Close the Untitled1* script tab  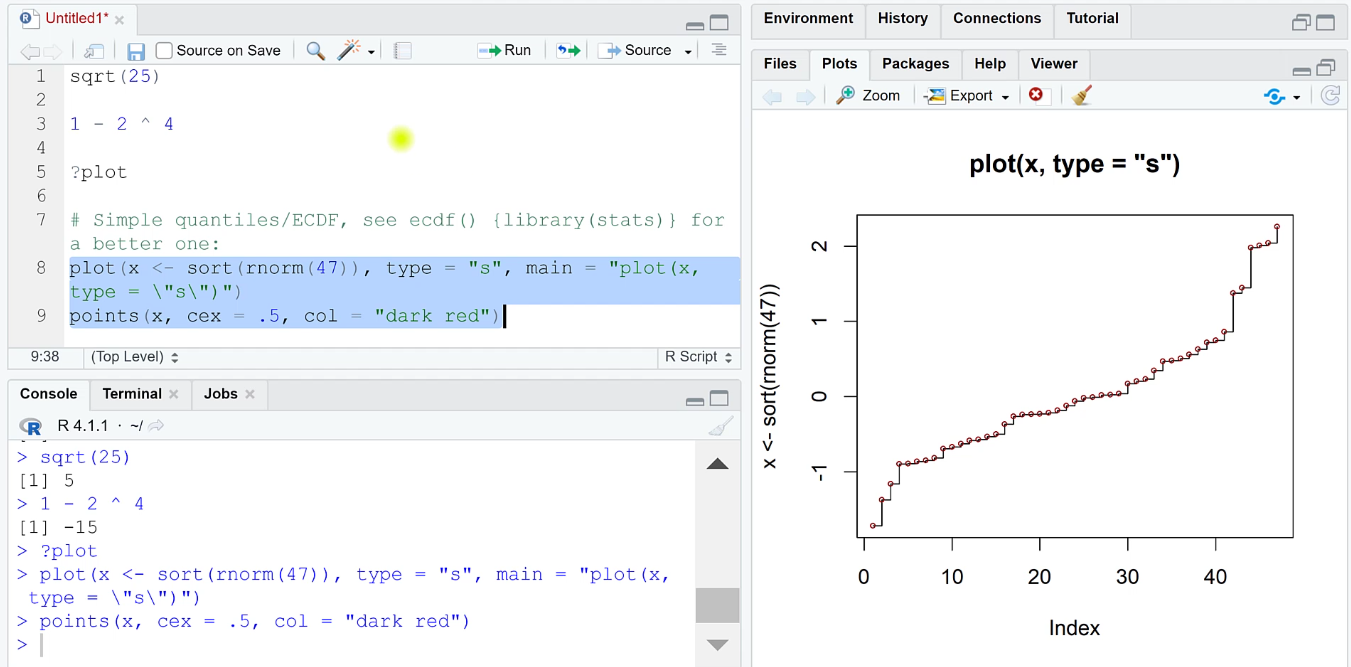point(120,20)
